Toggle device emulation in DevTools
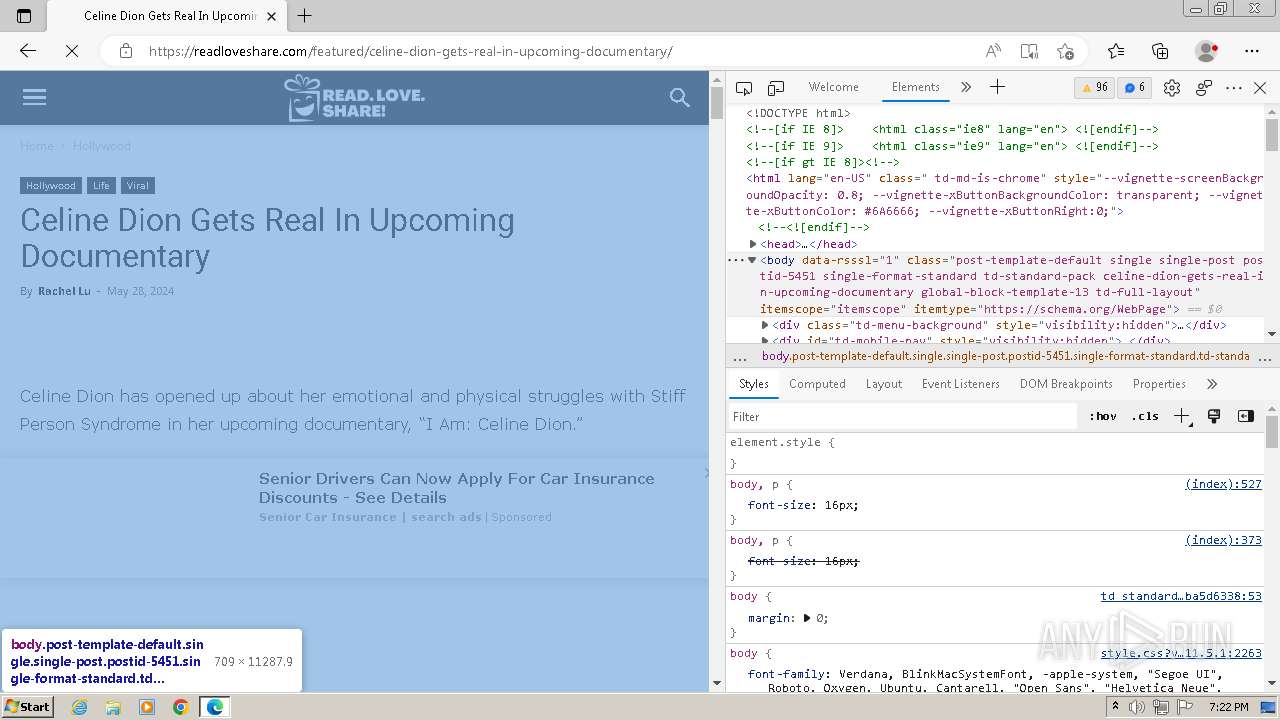Viewport: 1280px width, 720px height. (x=776, y=88)
